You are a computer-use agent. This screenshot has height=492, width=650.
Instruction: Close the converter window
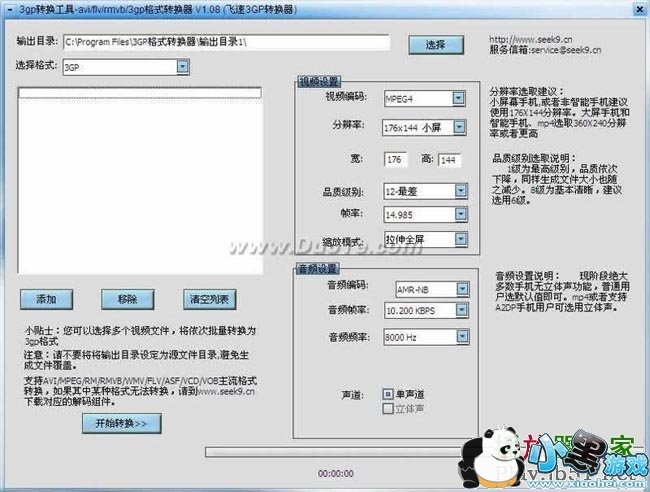coord(640,9)
